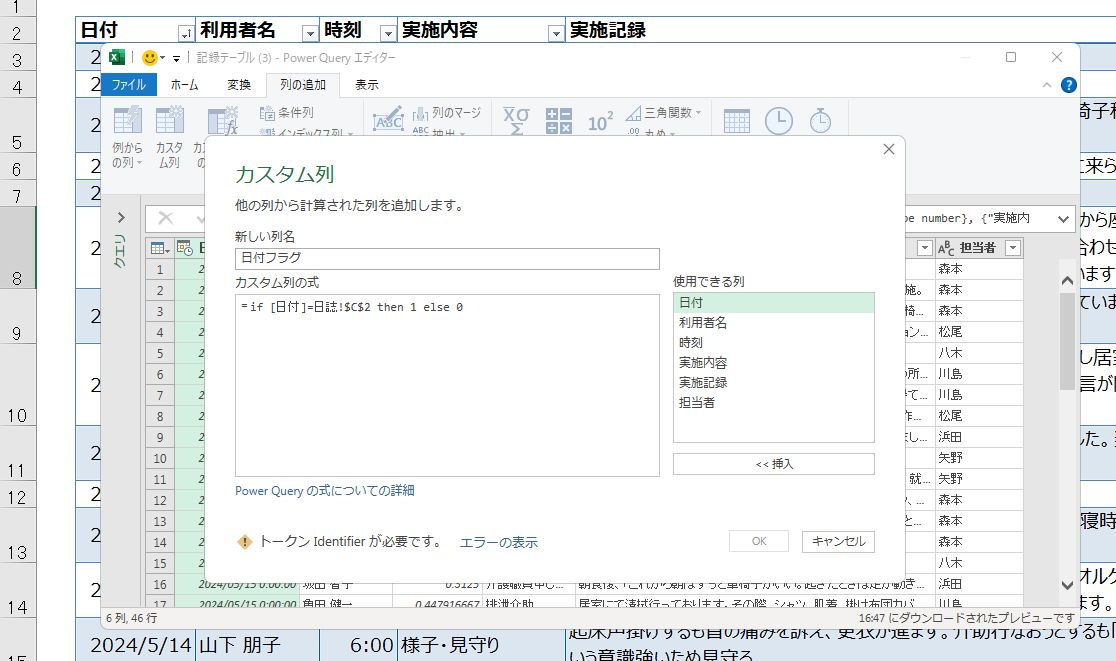
Task: Switch to the 変換 ribbon tab
Action: (239, 85)
